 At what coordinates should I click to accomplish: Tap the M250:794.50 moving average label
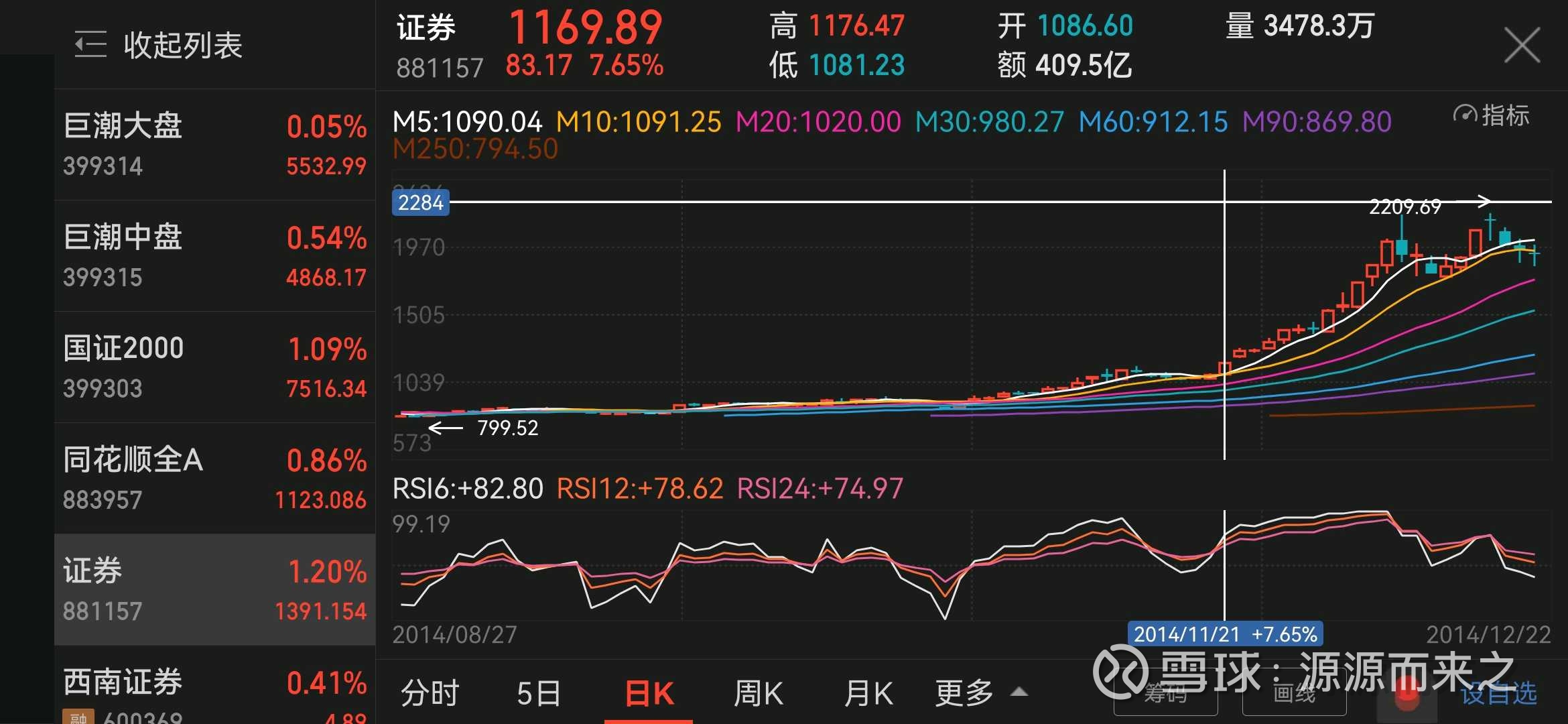coord(475,149)
